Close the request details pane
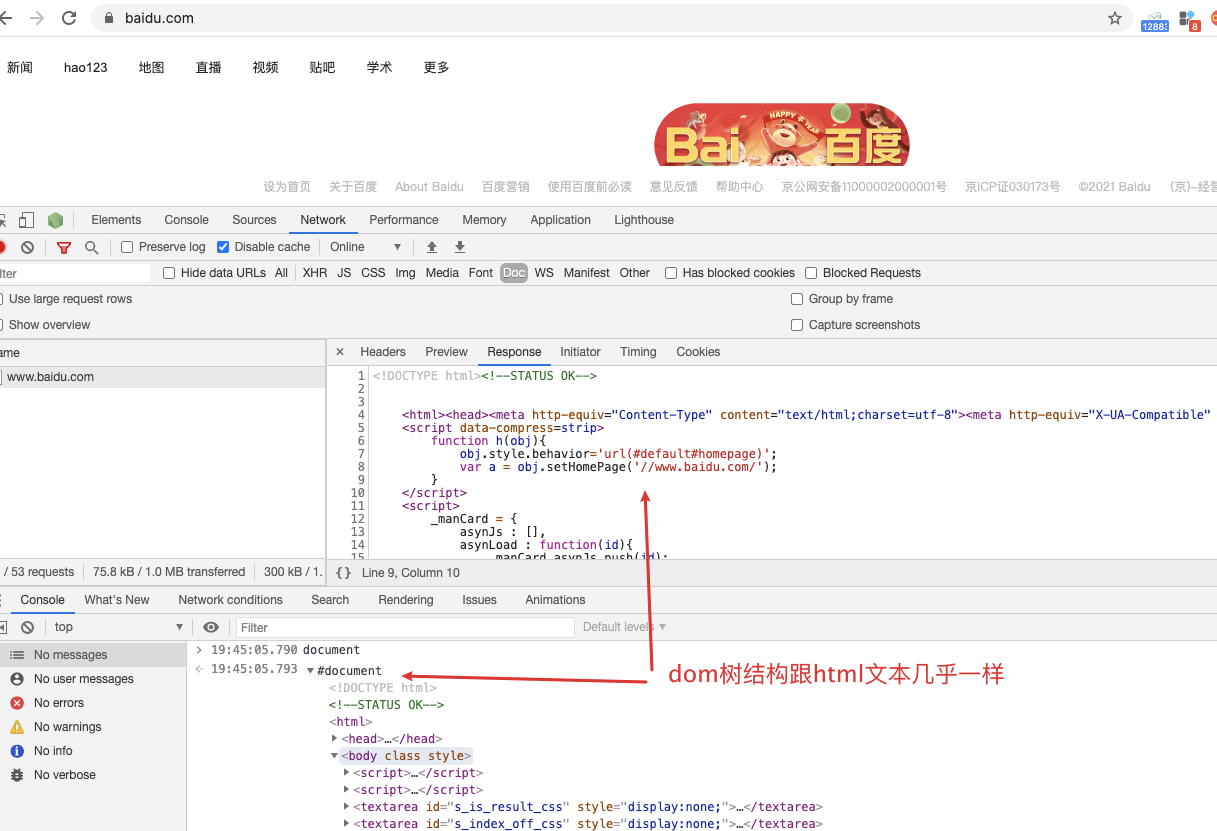 click(340, 352)
